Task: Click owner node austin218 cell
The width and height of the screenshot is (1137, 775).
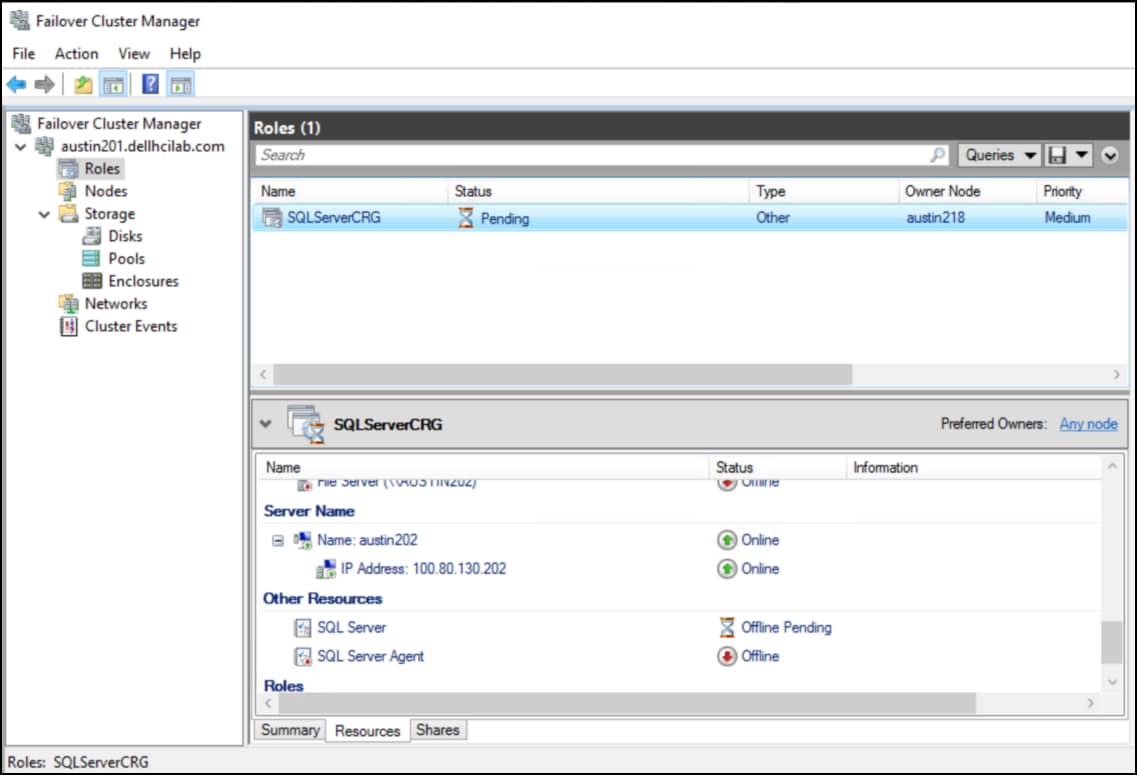Action: click(935, 217)
